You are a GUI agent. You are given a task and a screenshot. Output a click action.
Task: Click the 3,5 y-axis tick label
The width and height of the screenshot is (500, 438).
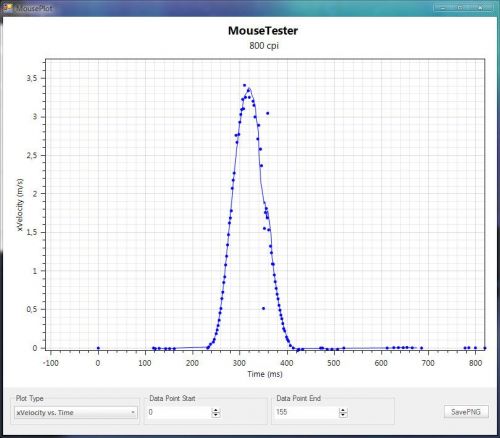click(32, 78)
